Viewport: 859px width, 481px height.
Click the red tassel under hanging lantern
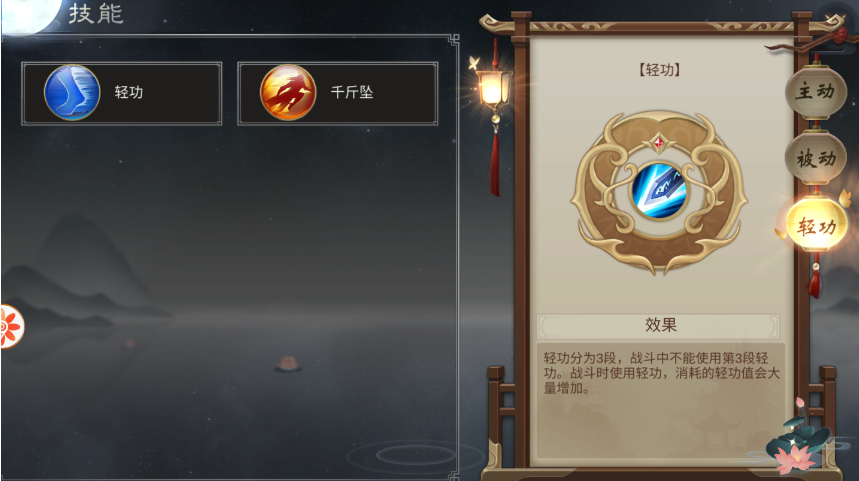(x=495, y=164)
